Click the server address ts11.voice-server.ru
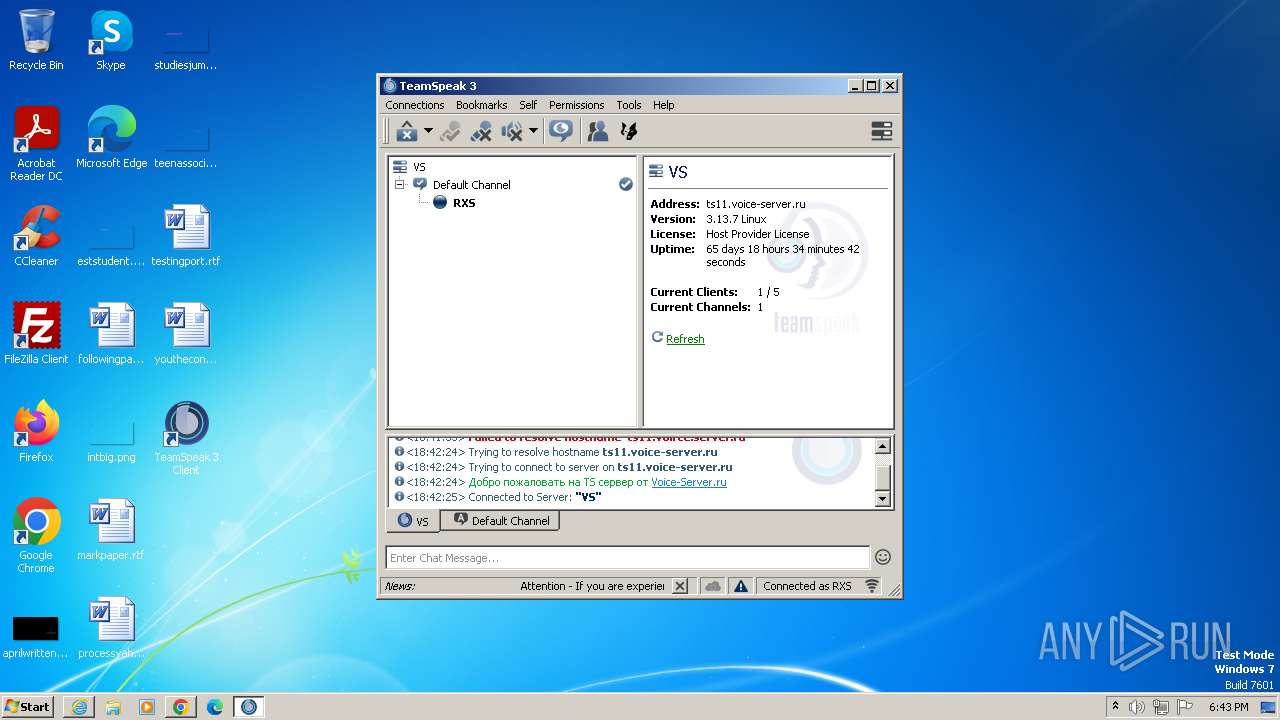Image resolution: width=1280 pixels, height=720 pixels. 755,204
